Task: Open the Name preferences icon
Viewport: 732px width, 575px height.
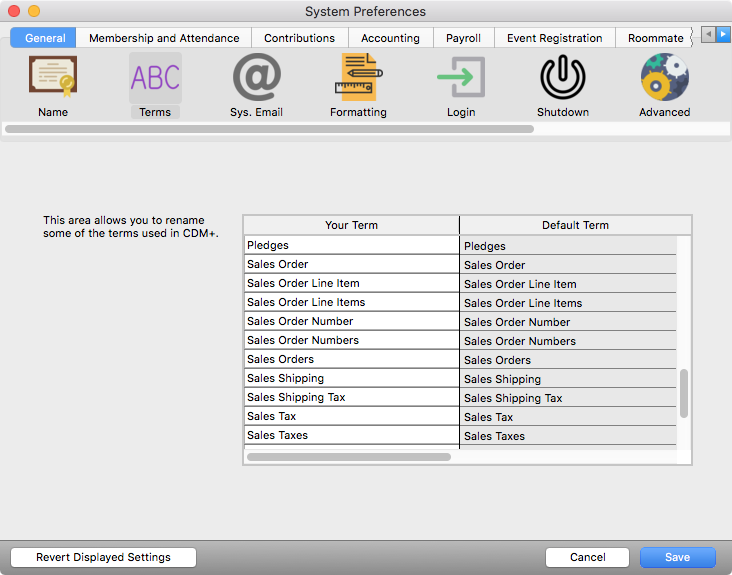Action: click(53, 78)
